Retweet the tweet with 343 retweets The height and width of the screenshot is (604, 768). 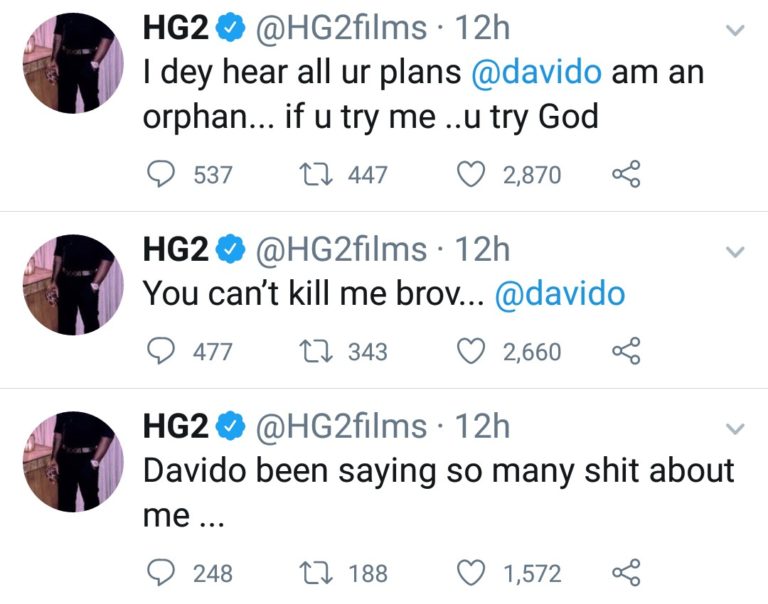[x=316, y=352]
